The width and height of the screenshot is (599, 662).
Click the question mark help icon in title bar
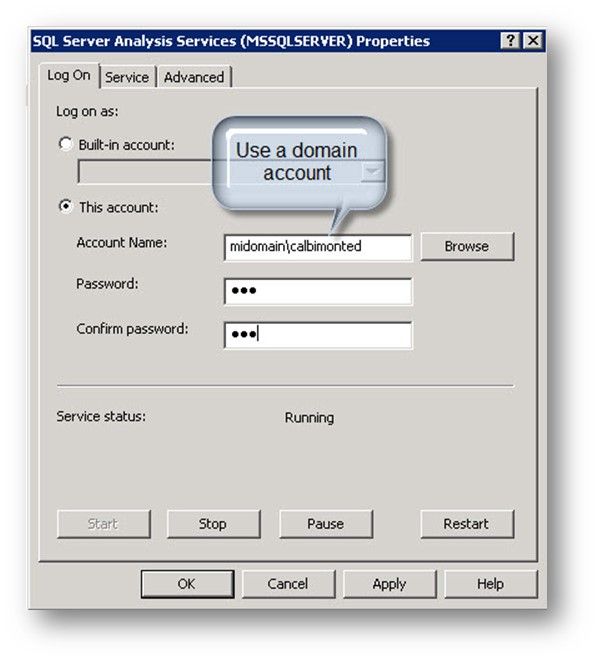point(510,41)
